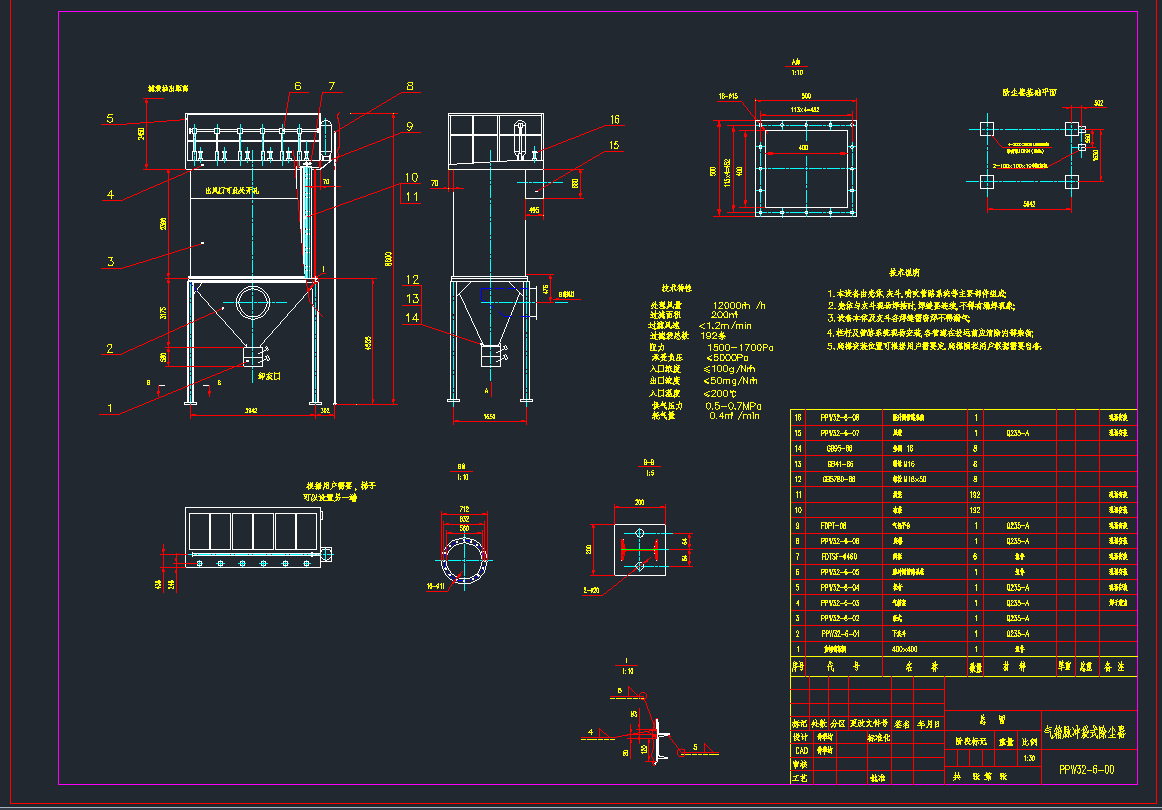Select balloon callout number 16 near top view
The width and height of the screenshot is (1162, 810).
tap(617, 118)
